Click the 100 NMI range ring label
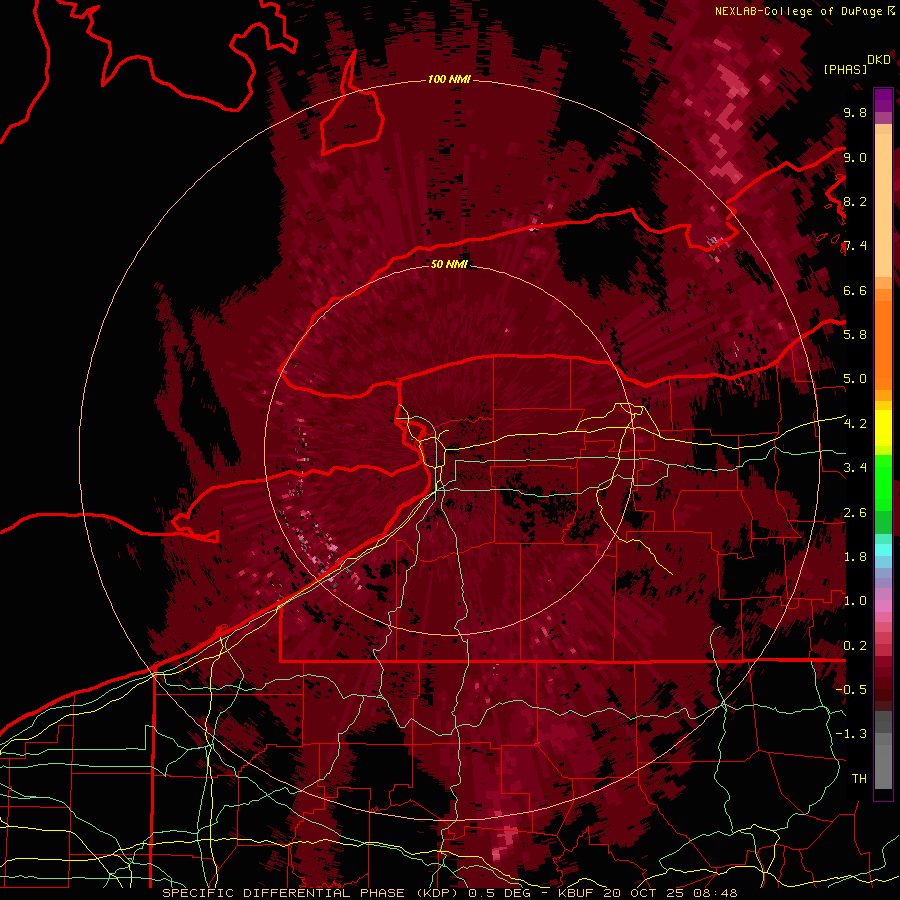This screenshot has height=900, width=900. point(449,79)
